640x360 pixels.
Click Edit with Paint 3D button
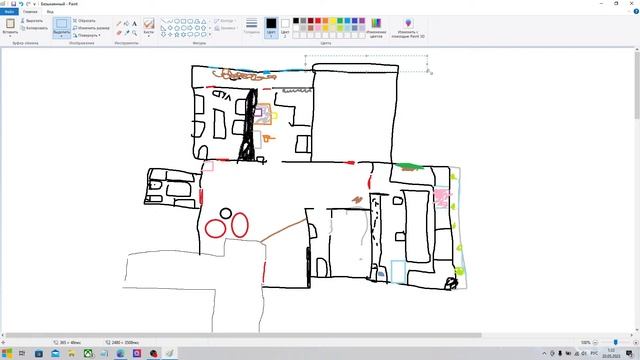pos(408,27)
